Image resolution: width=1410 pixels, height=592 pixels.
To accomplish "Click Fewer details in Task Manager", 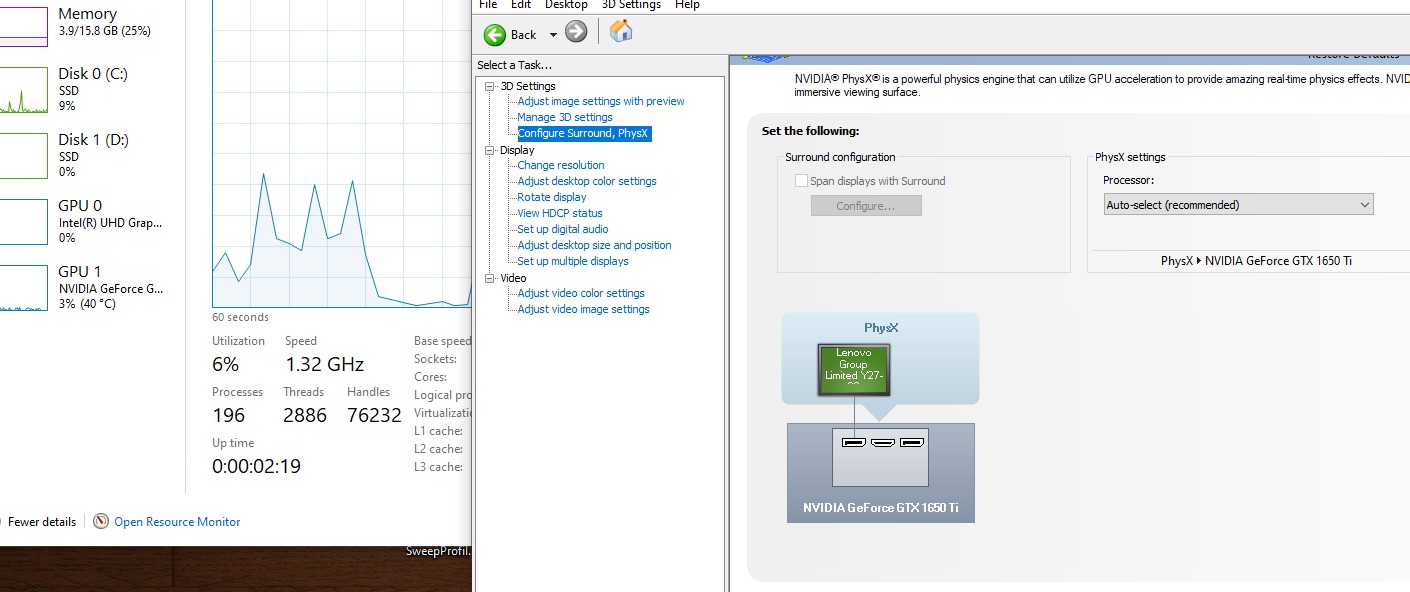I will tap(41, 522).
